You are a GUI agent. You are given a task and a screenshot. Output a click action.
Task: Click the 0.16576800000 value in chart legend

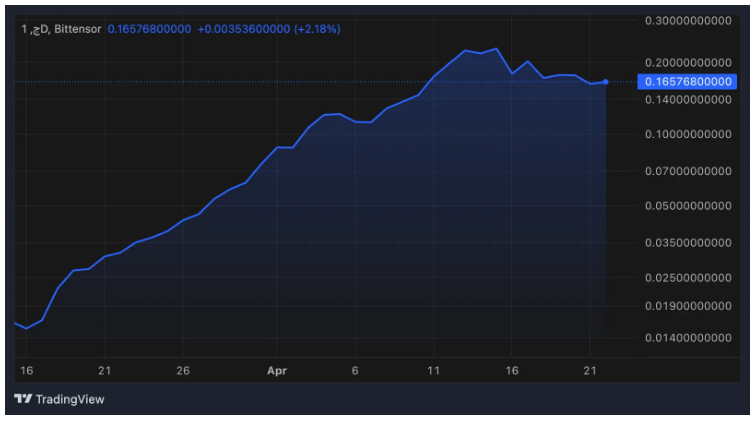[x=149, y=29]
